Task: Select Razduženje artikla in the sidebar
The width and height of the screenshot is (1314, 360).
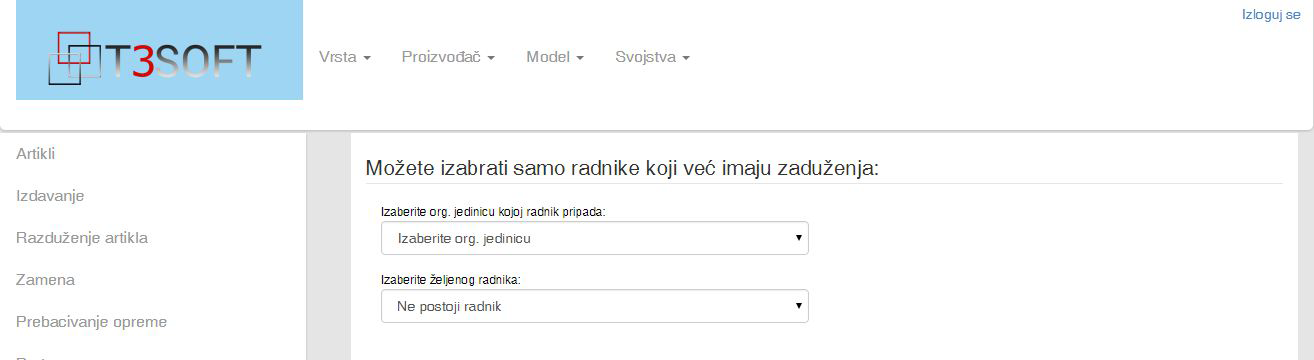Action: 82,238
